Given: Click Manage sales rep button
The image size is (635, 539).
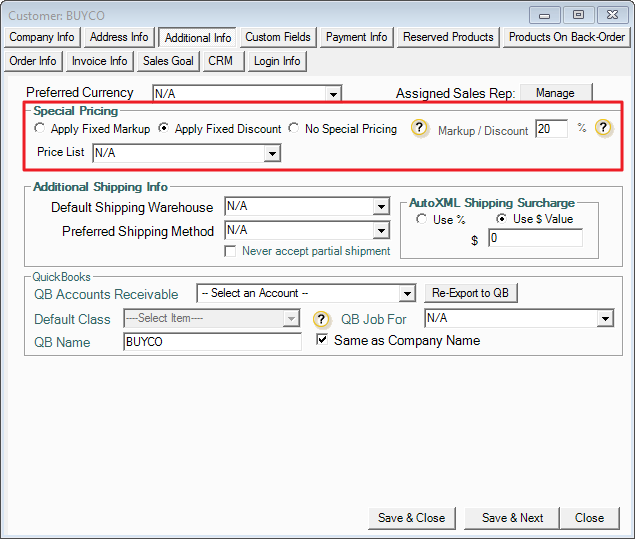Looking at the screenshot, I should [555, 93].
